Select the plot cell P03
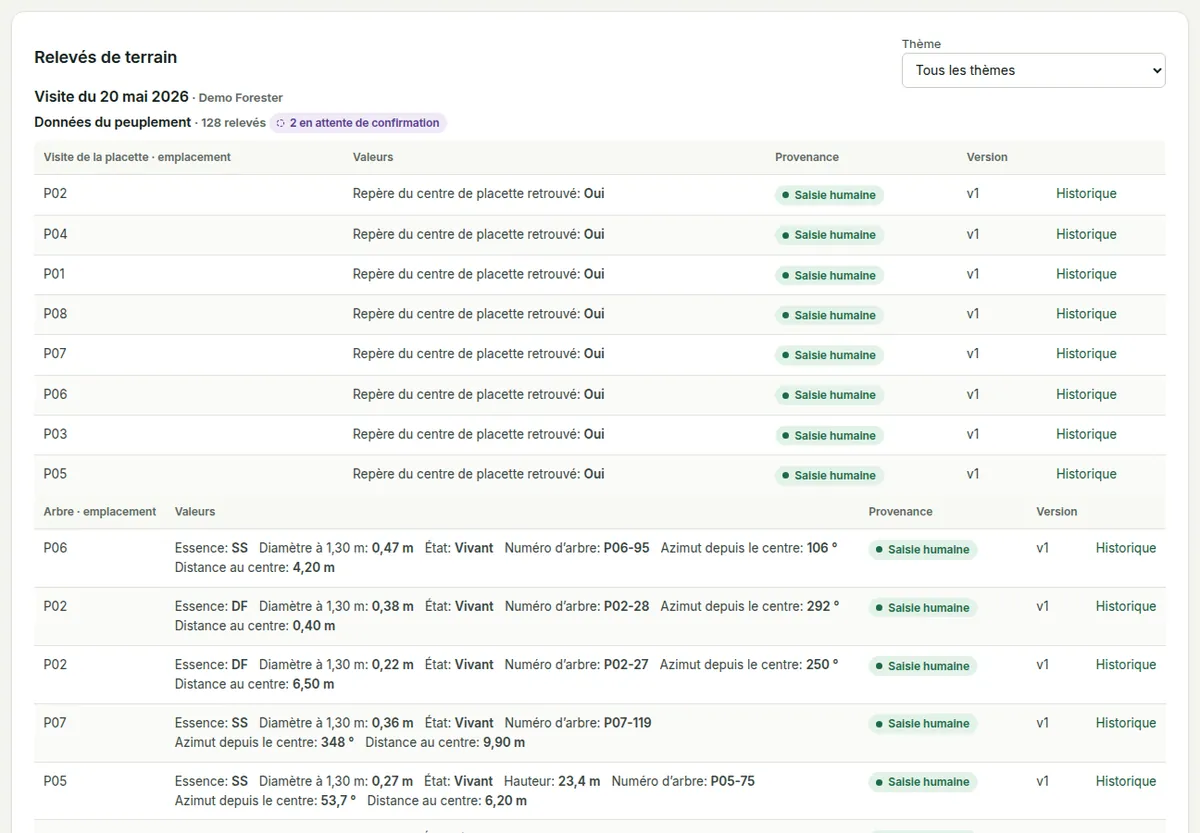The image size is (1200, 833). pos(56,434)
